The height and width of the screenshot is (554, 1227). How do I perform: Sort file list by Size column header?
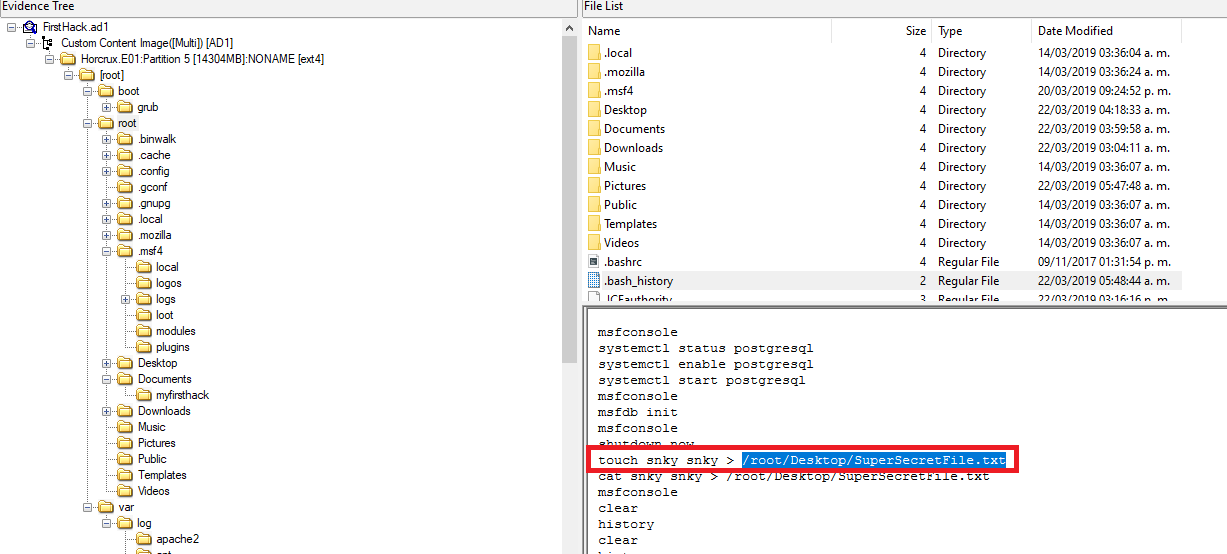pos(915,31)
